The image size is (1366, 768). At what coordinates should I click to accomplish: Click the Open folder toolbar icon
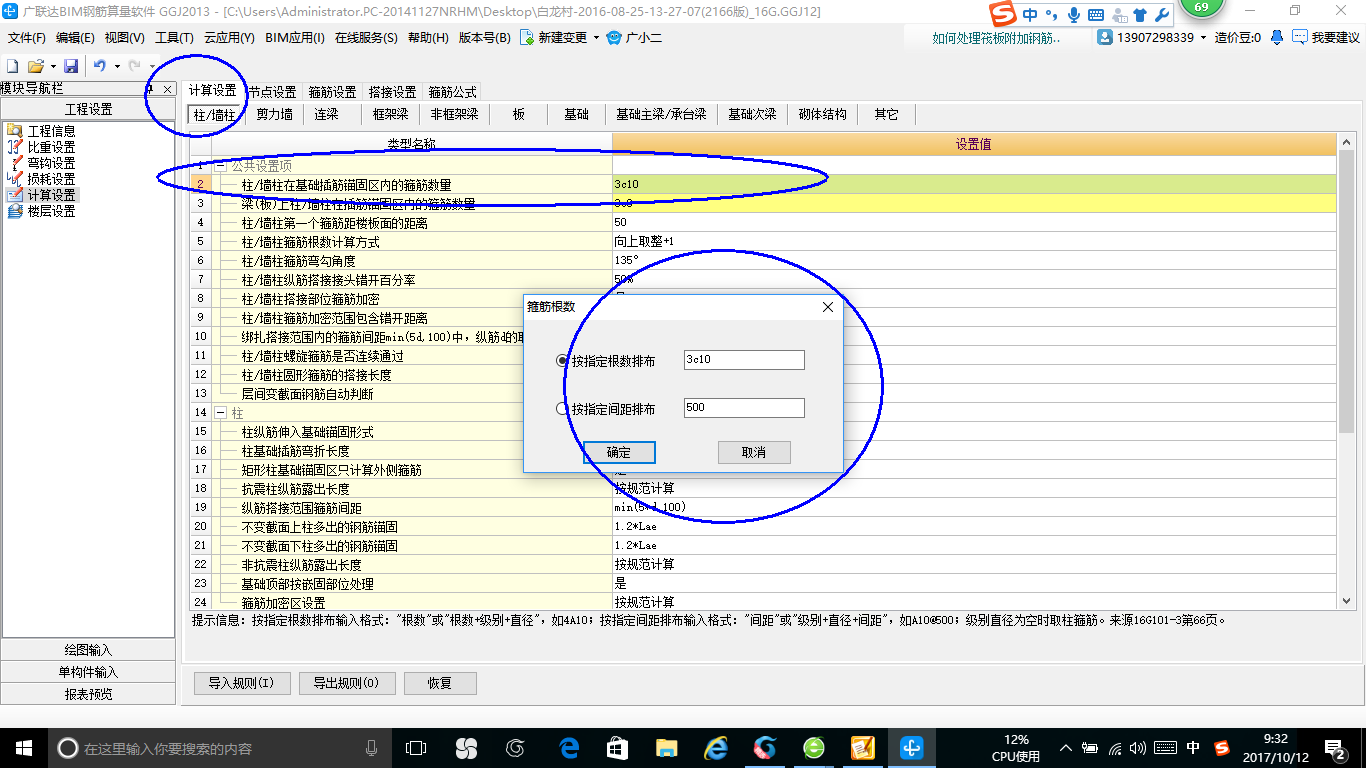tap(35, 66)
